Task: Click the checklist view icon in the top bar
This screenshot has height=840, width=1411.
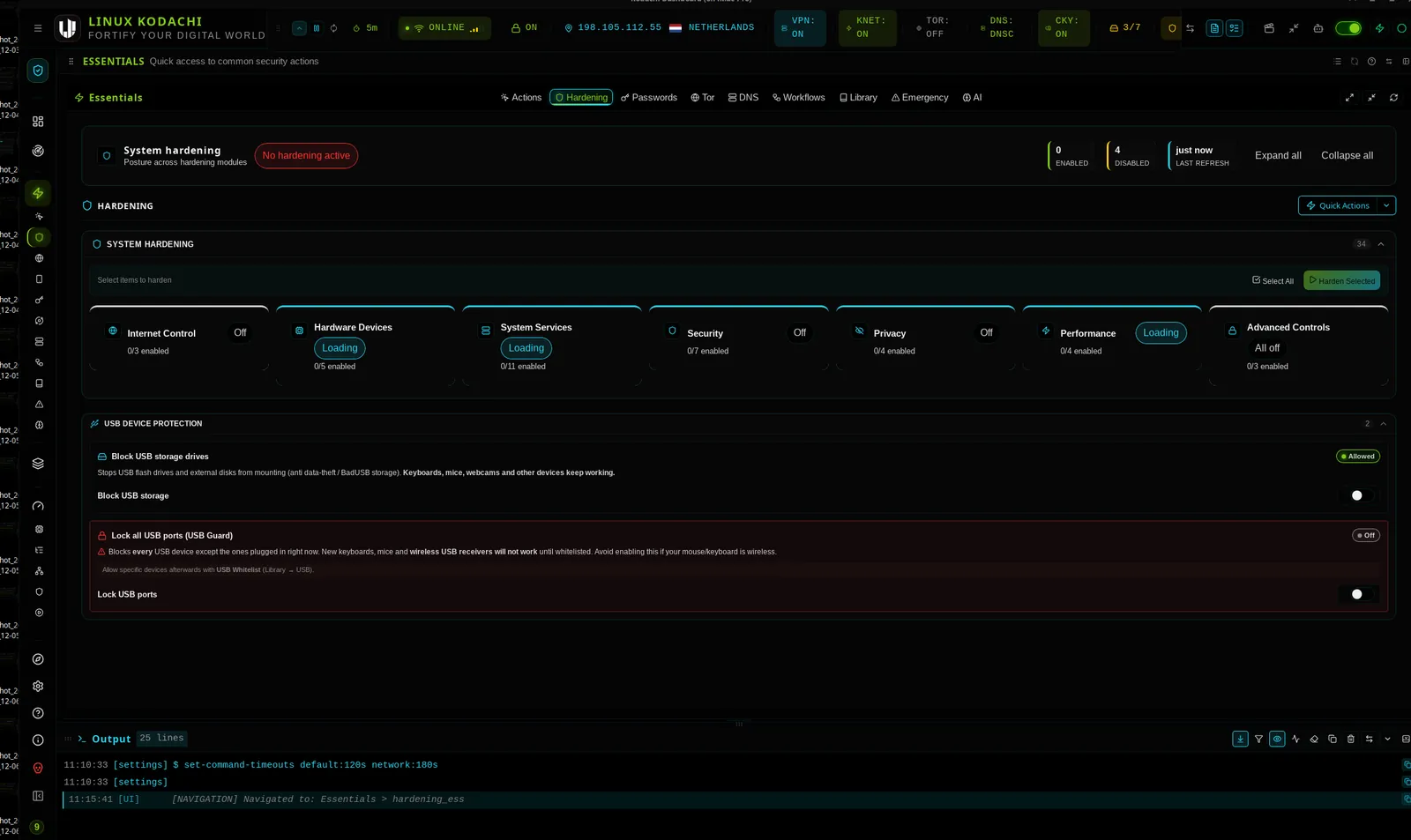Action: point(1234,28)
